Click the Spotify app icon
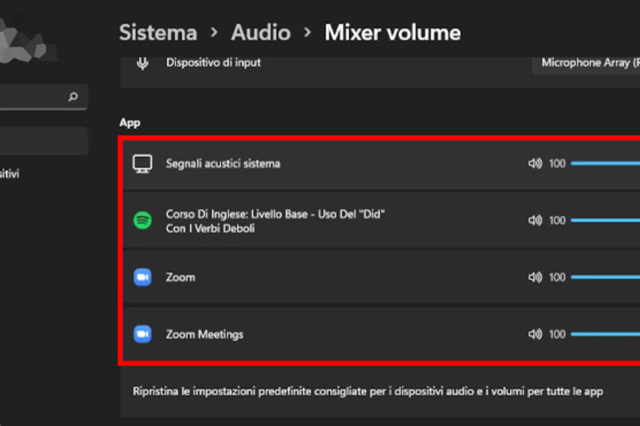Image resolution: width=640 pixels, height=426 pixels. [x=142, y=220]
